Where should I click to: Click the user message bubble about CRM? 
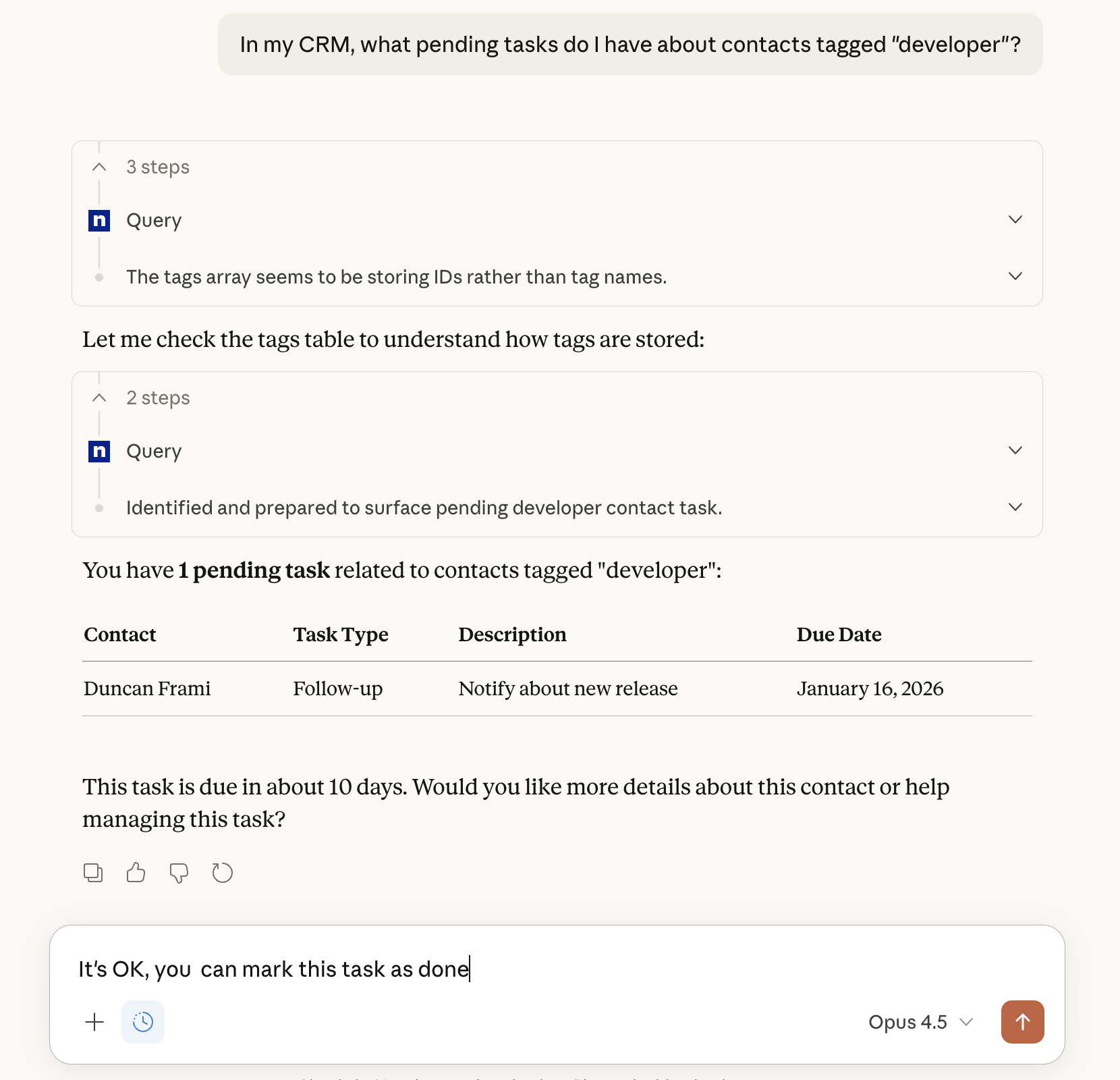pyautogui.click(x=630, y=45)
